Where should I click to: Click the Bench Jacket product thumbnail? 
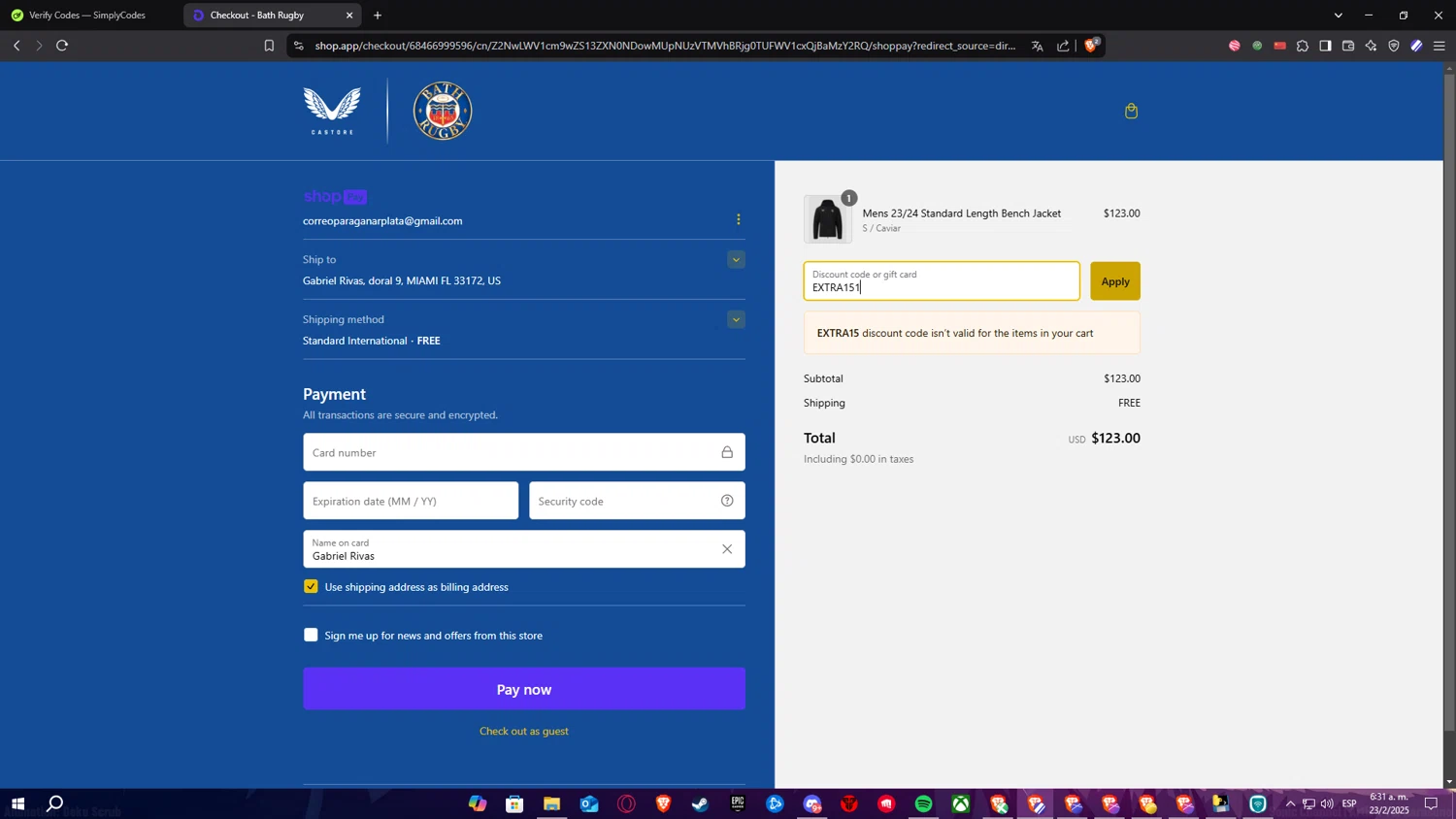coord(828,219)
